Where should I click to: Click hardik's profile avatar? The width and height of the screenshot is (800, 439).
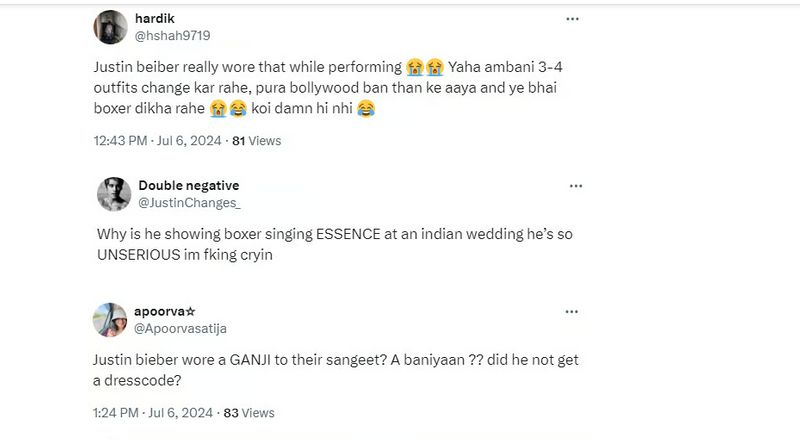point(111,27)
